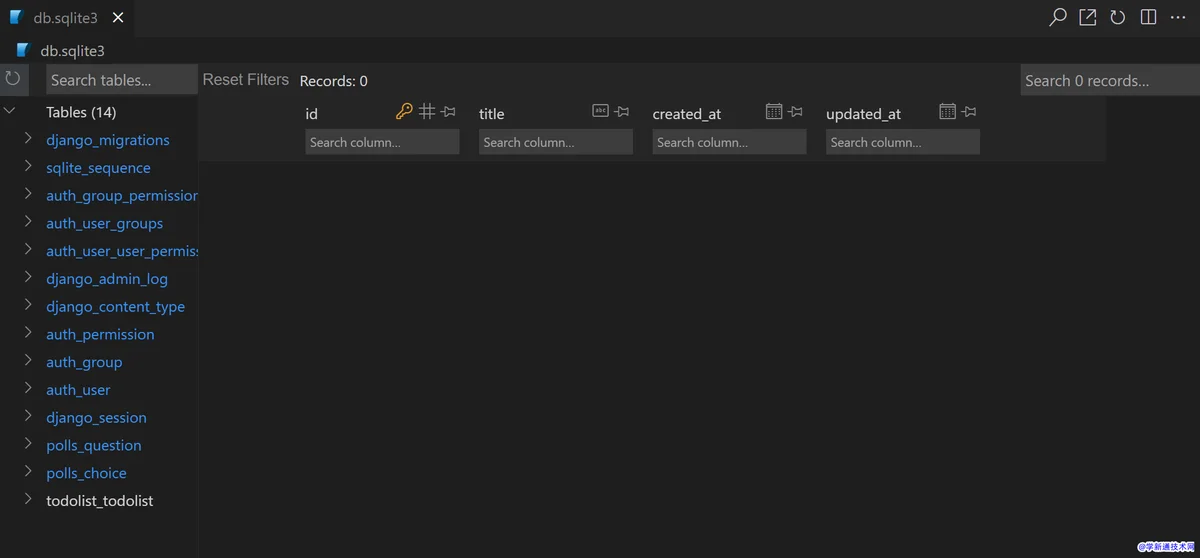Screen dimensions: 1200x558
Task: Toggle pin on the title column
Action: pyautogui.click(x=622, y=112)
